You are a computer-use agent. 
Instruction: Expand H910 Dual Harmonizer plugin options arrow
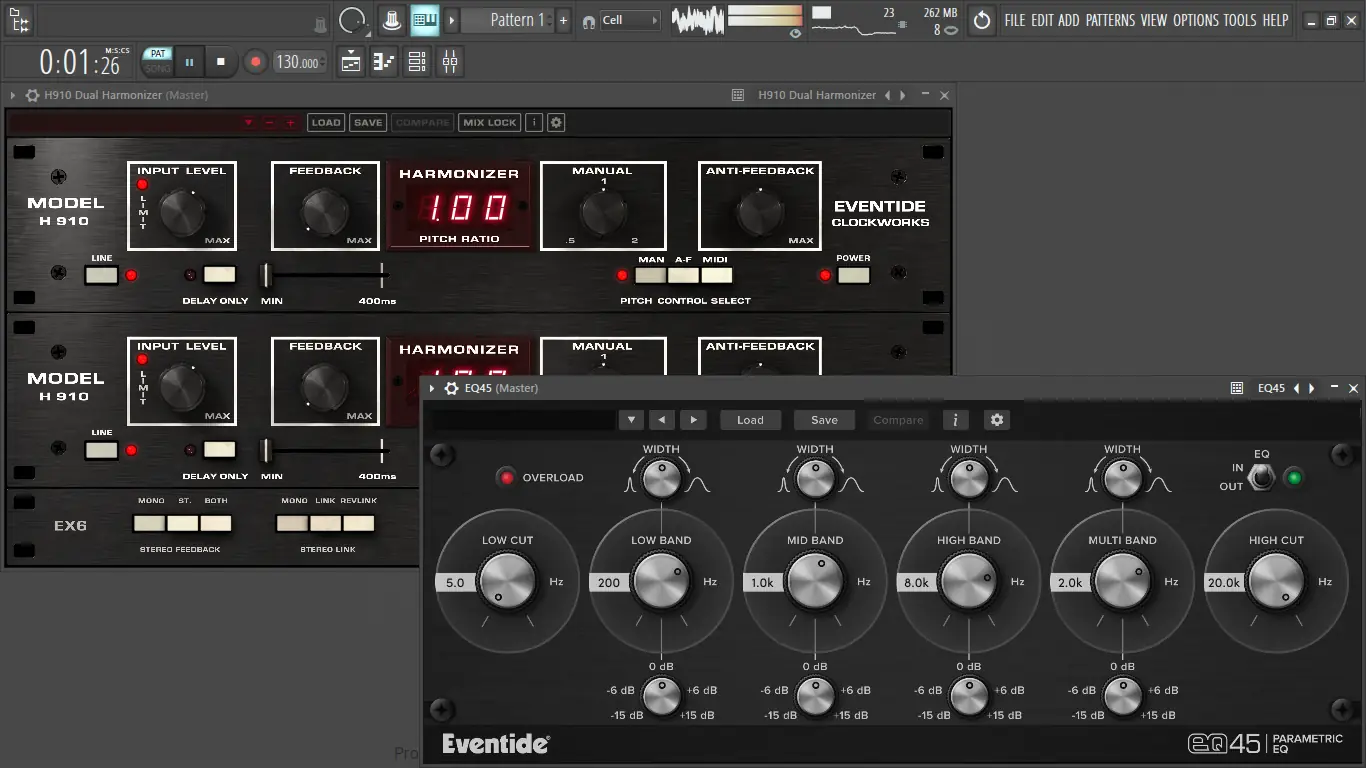point(13,95)
